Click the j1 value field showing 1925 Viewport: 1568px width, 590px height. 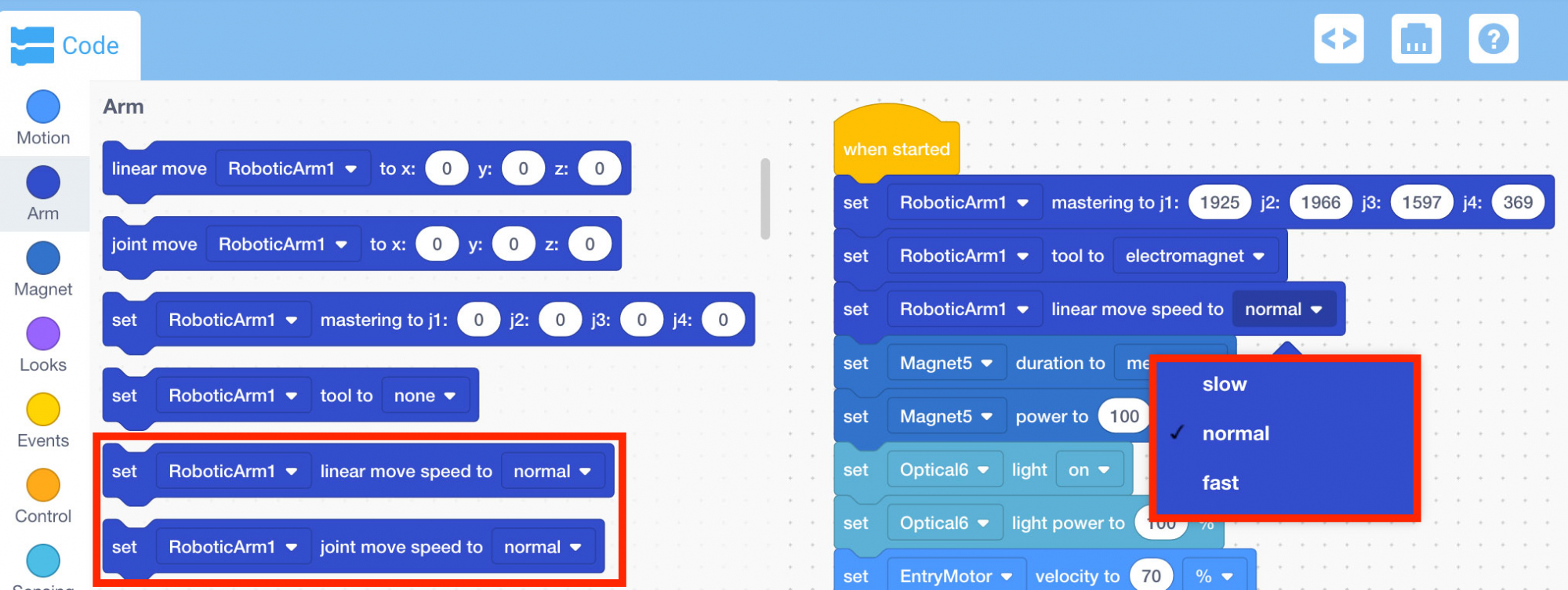click(x=1219, y=203)
